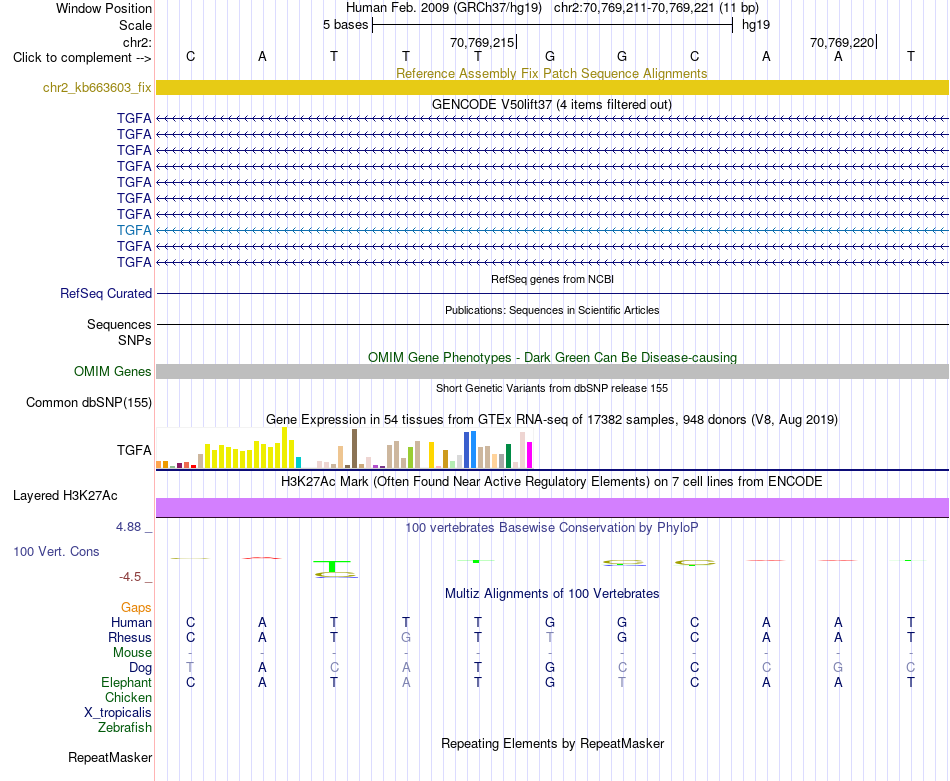The height and width of the screenshot is (781, 950).
Task: Click the 'Repeating Elements by RepeatMasker' title
Action: [552, 743]
